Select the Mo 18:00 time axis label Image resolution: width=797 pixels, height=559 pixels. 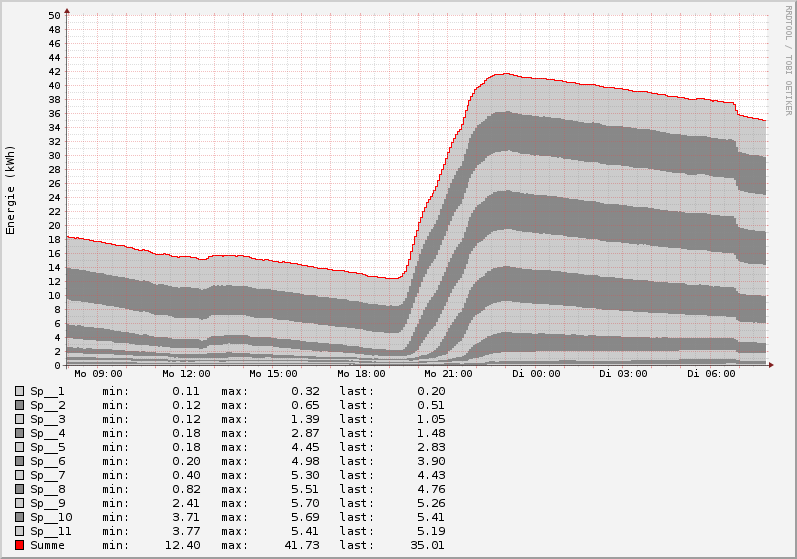pos(359,374)
